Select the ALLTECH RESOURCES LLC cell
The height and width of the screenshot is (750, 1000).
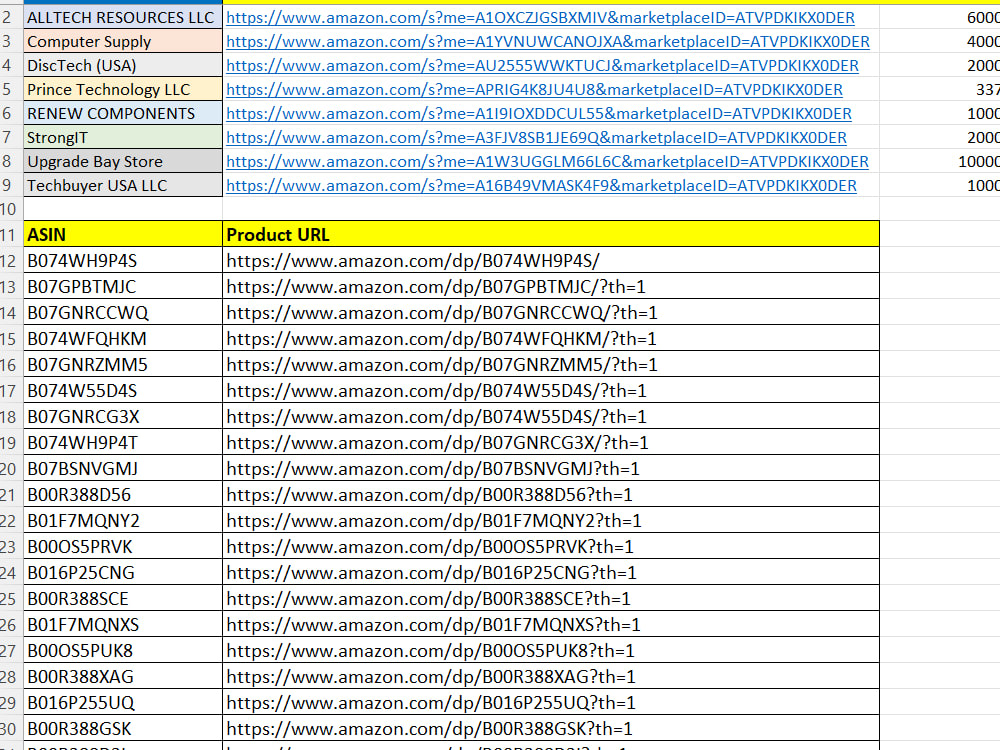click(x=123, y=18)
